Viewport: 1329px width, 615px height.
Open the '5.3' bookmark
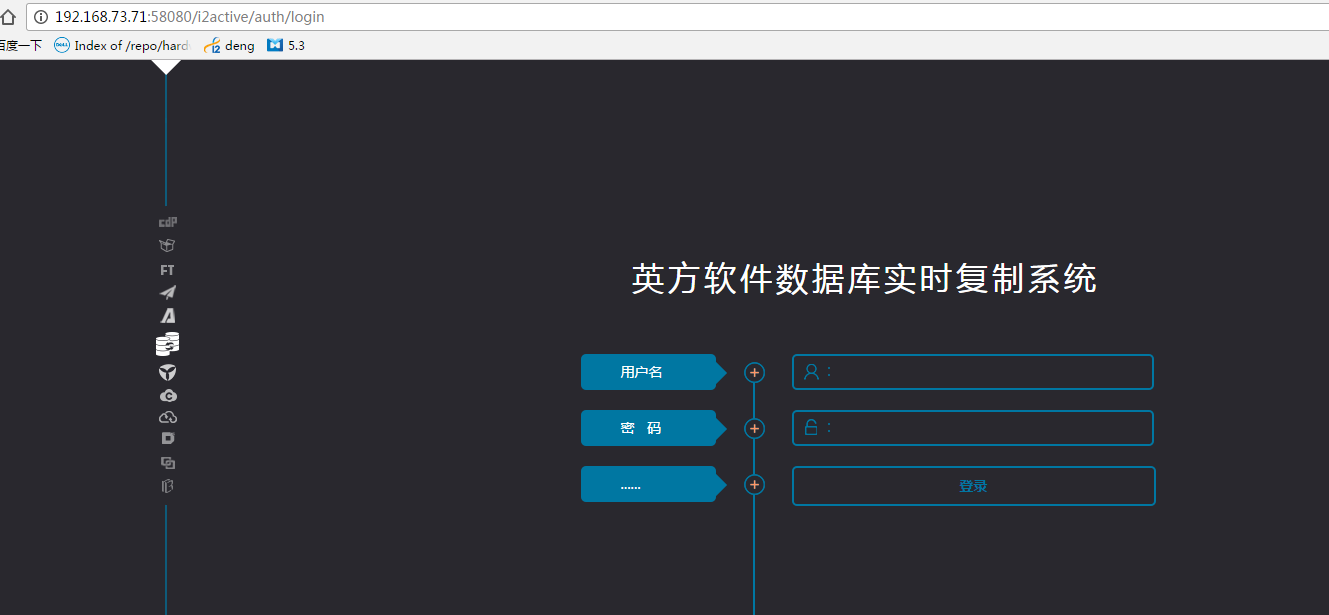[286, 45]
